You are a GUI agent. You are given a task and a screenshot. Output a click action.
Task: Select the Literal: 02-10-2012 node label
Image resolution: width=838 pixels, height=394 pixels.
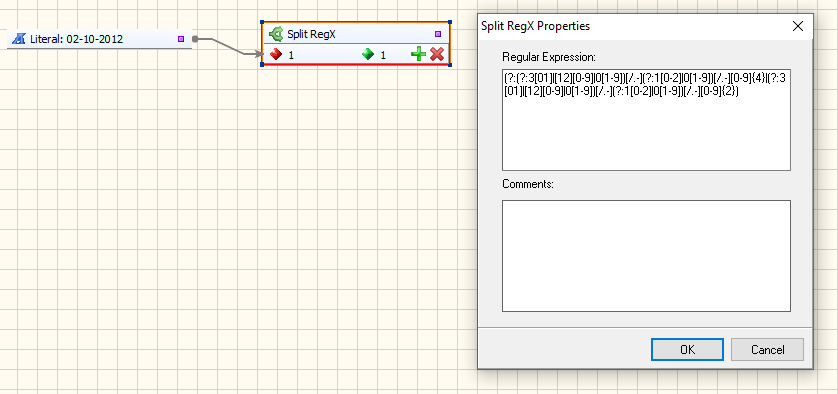[x=76, y=39]
